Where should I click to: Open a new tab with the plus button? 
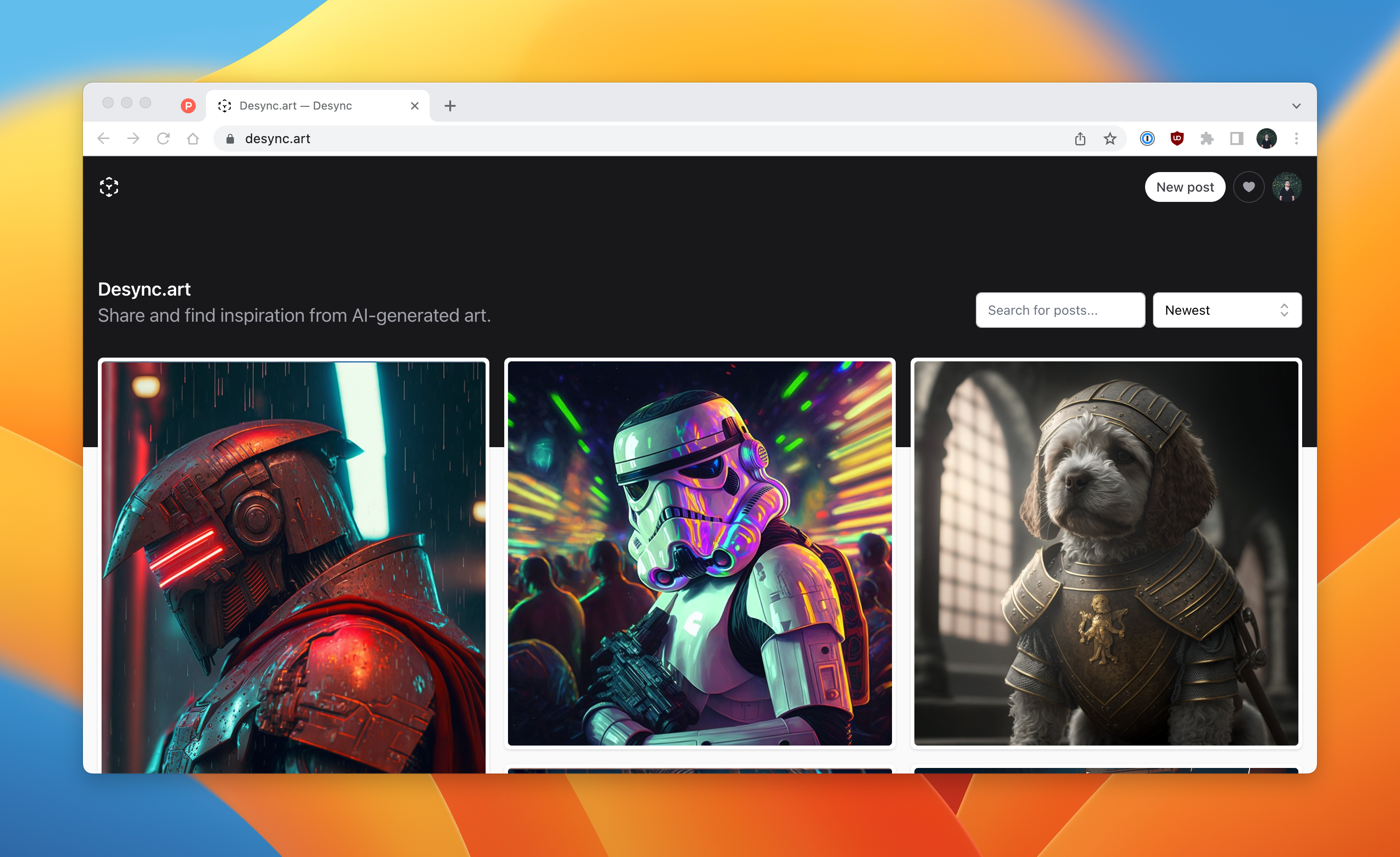(x=450, y=106)
